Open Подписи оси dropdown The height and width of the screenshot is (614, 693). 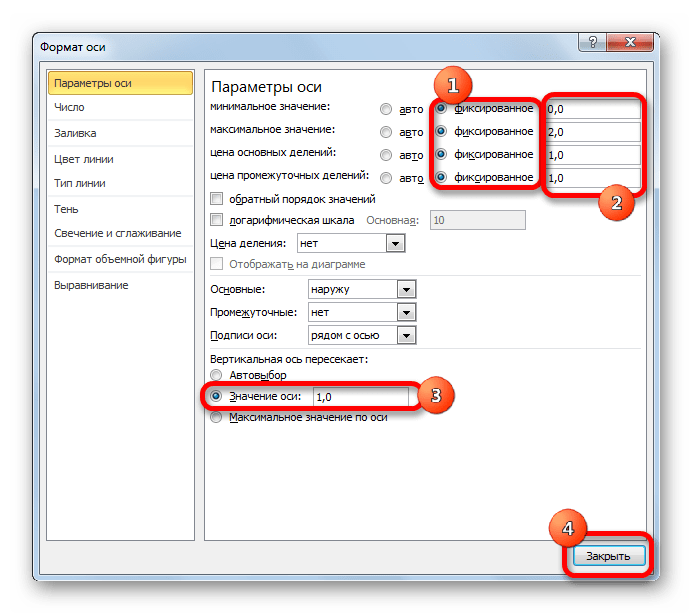pyautogui.click(x=406, y=336)
